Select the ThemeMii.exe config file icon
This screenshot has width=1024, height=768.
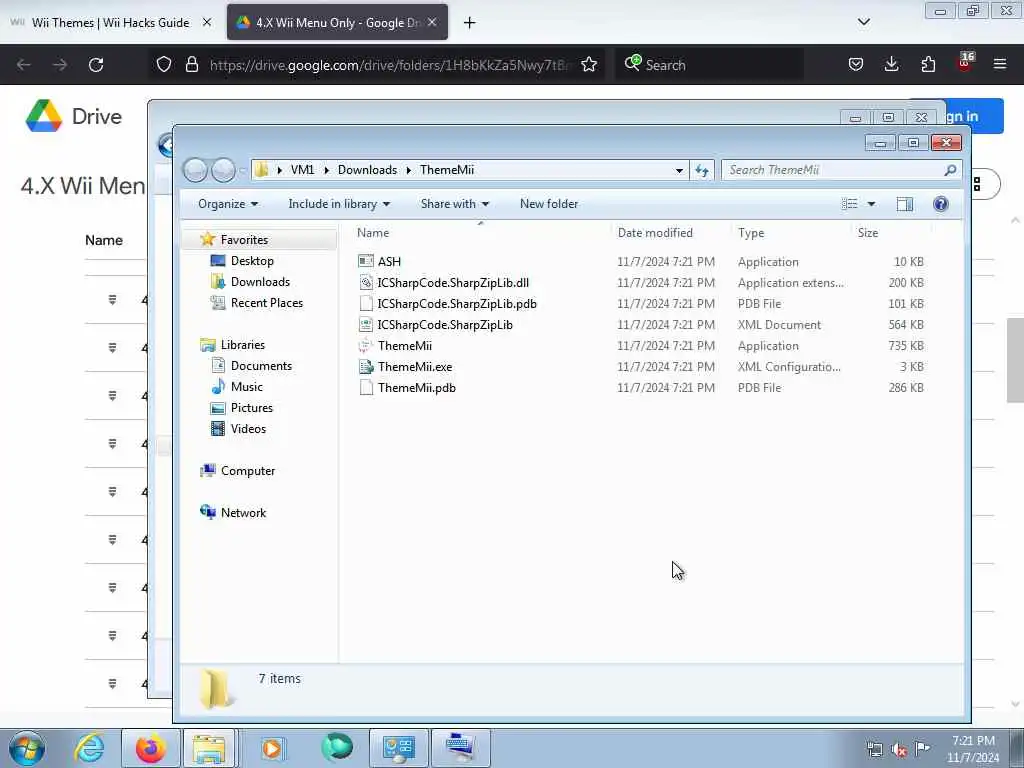tap(366, 366)
